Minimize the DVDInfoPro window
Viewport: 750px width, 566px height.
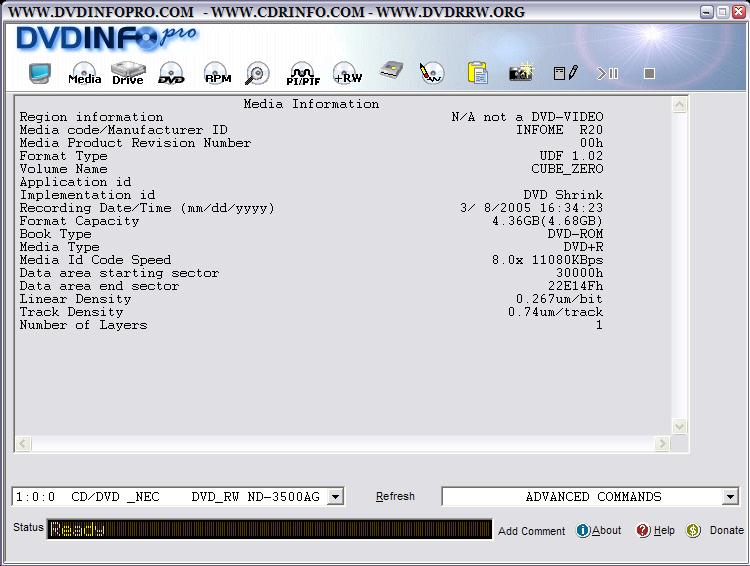point(706,12)
